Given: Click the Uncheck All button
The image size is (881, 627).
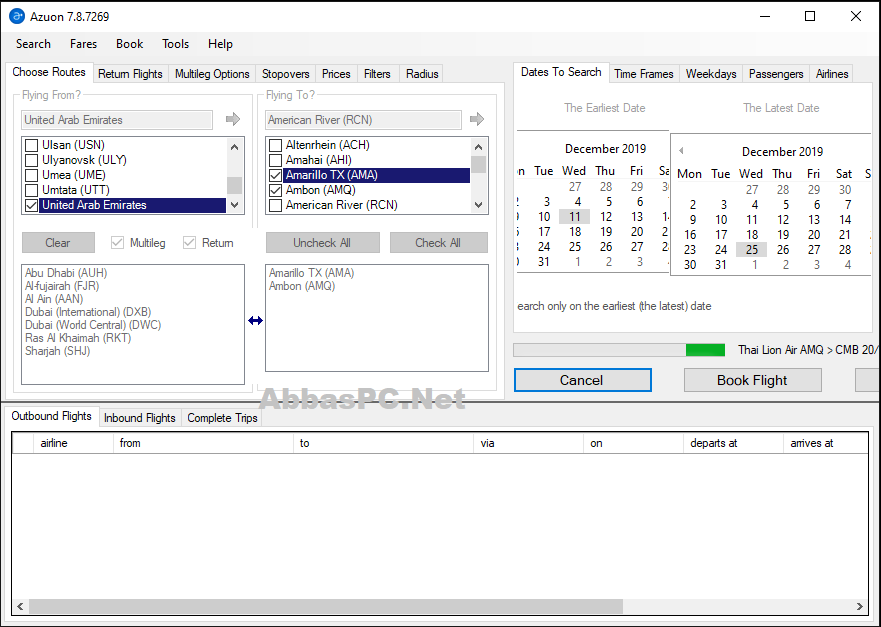Looking at the screenshot, I should (322, 243).
